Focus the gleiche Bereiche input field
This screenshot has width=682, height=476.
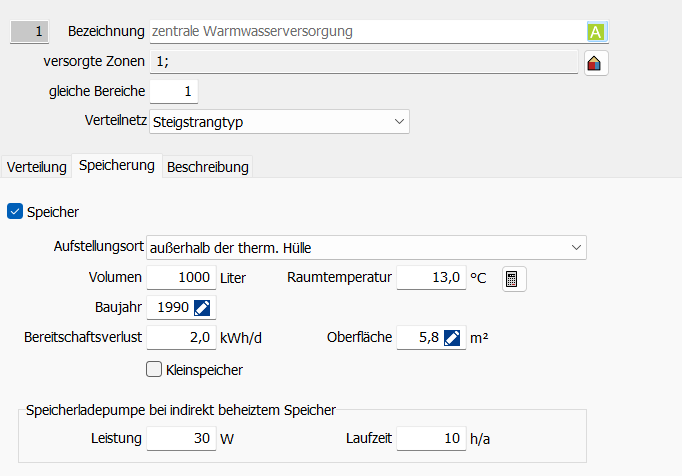coord(174,92)
